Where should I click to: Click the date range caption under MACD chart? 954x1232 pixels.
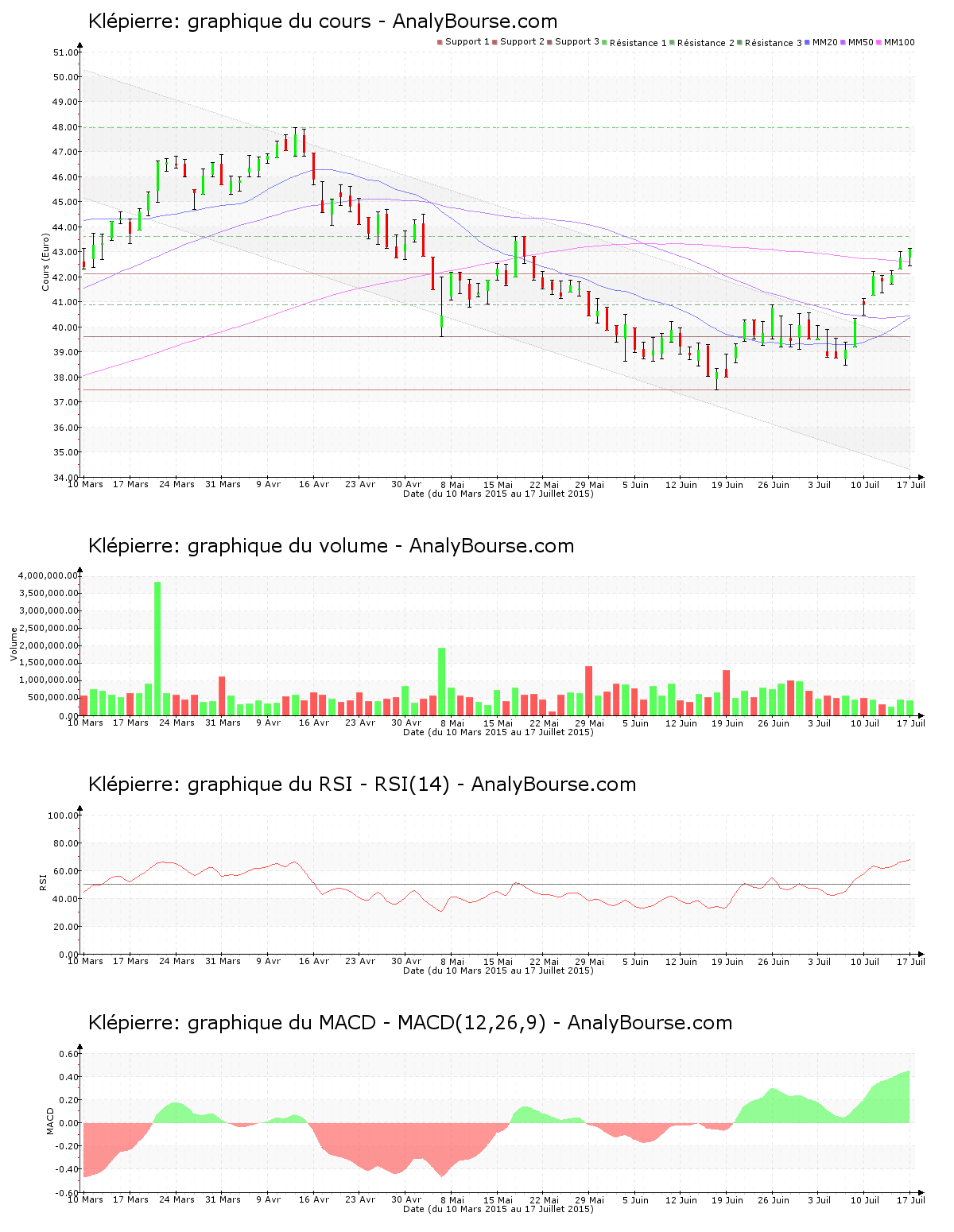(x=498, y=1209)
